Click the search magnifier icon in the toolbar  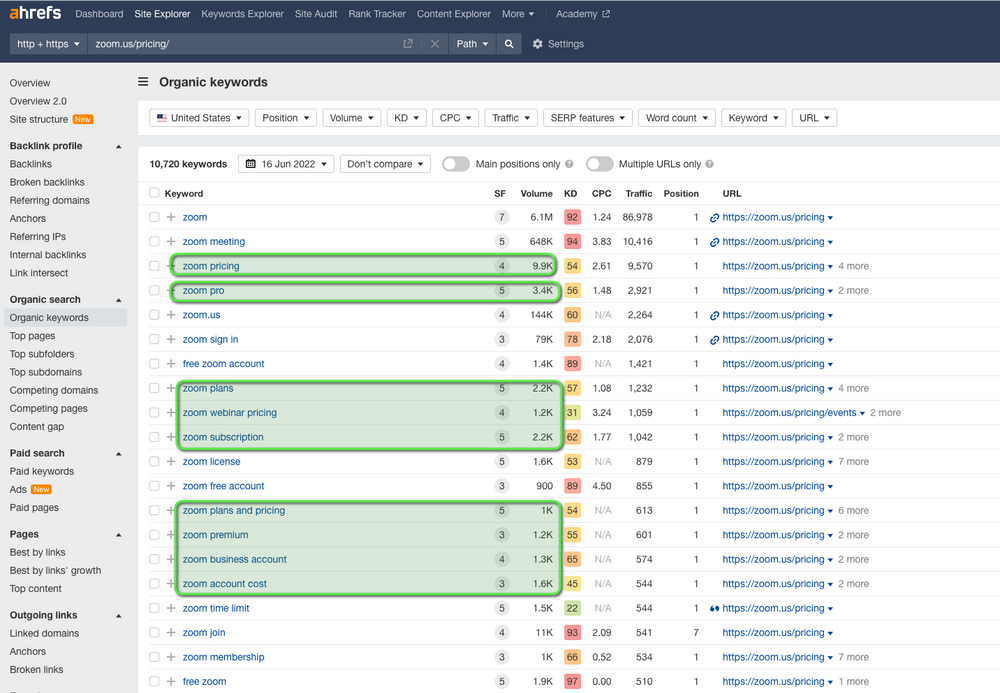click(x=508, y=44)
